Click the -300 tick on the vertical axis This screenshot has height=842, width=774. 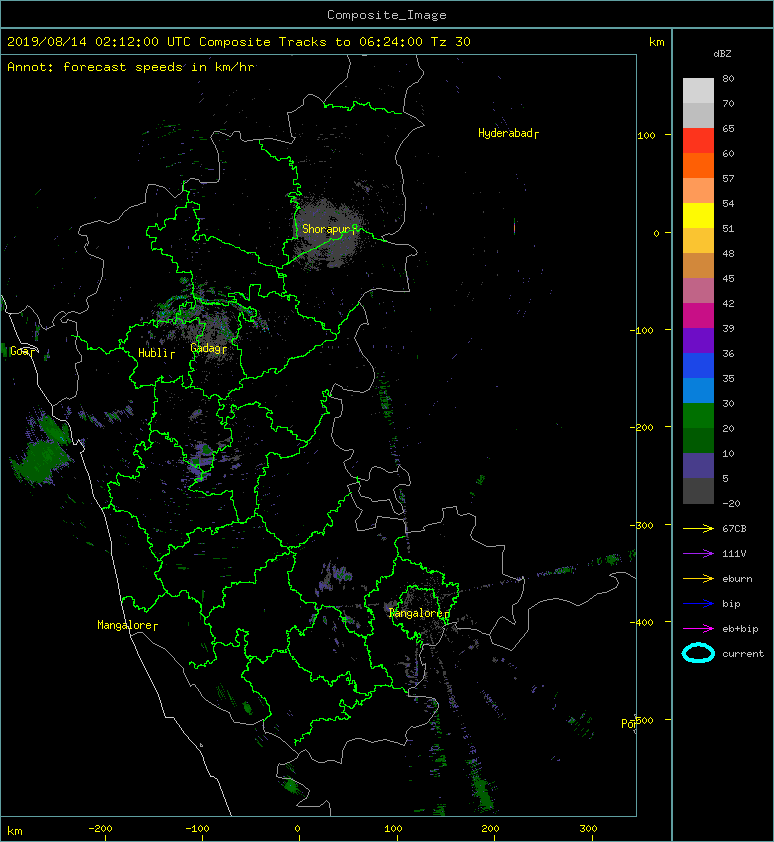tap(641, 526)
